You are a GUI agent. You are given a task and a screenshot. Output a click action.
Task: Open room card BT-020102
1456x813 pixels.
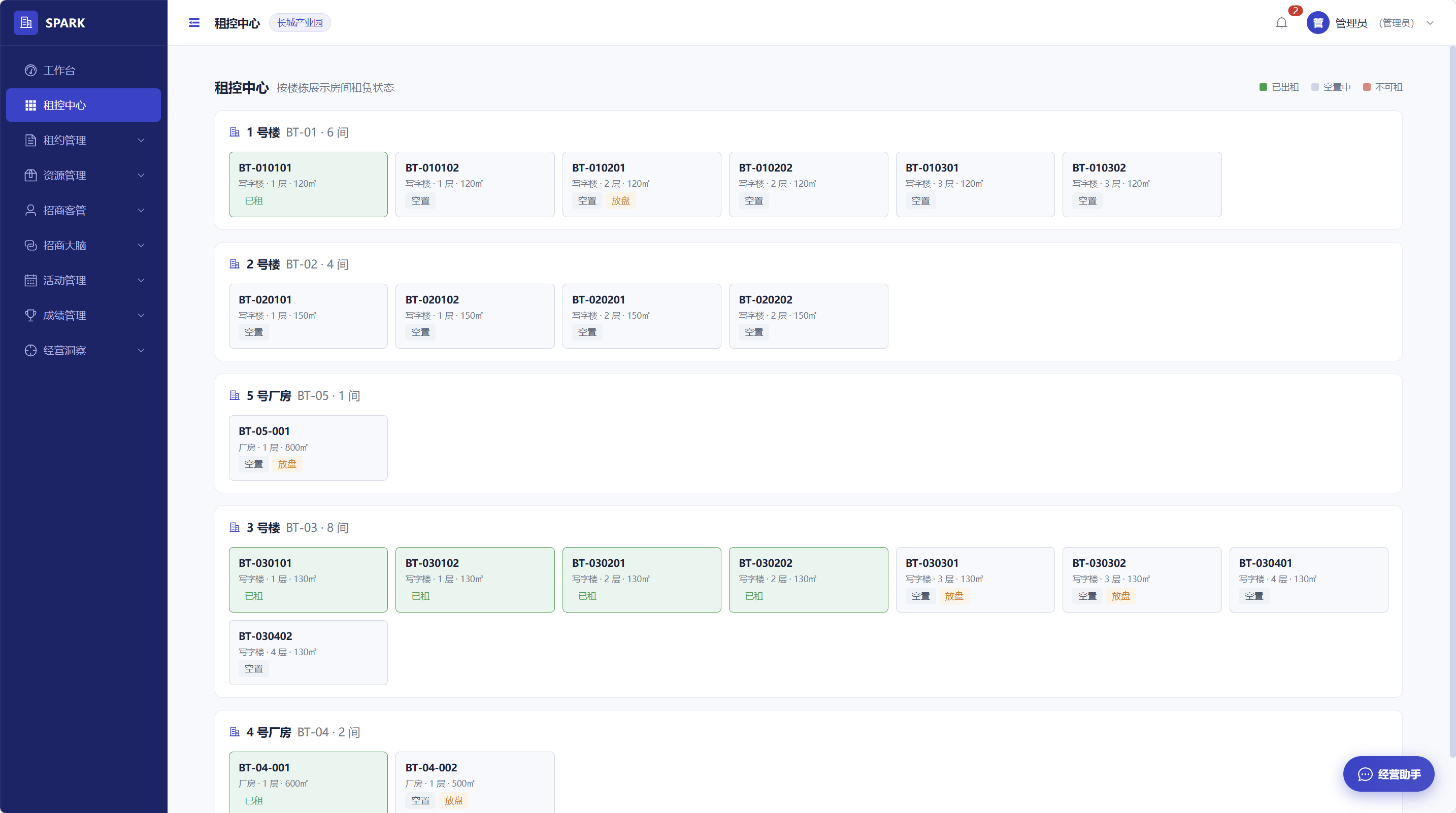pos(475,316)
